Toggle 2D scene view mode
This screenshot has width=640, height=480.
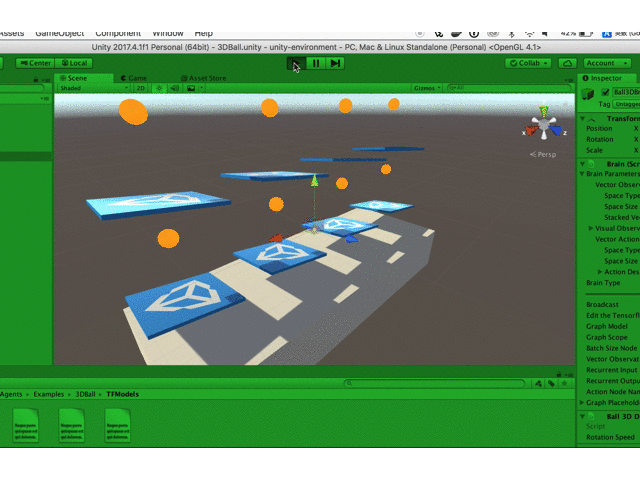pos(140,88)
